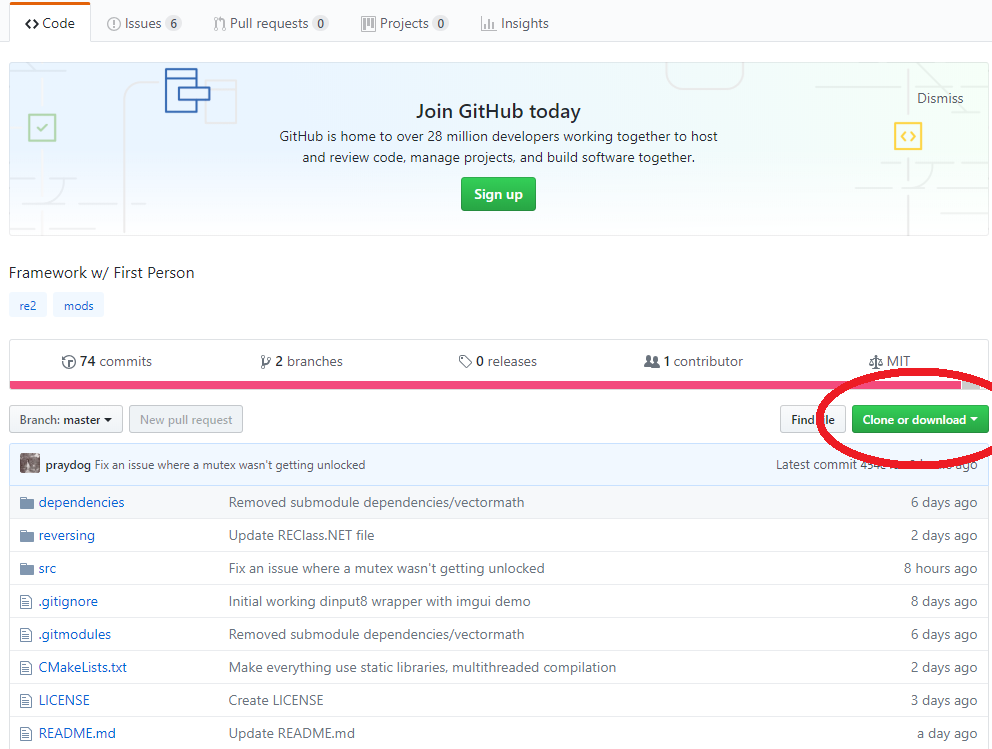The width and height of the screenshot is (992, 749).
Task: Open the praydog author link
Action: coord(68,465)
